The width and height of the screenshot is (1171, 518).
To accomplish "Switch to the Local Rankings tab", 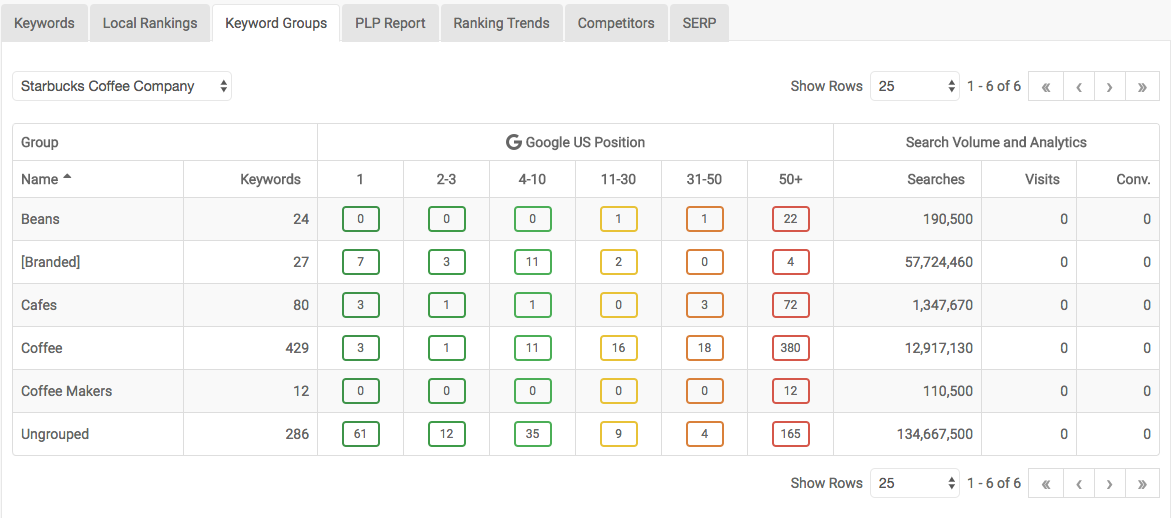I will point(150,22).
